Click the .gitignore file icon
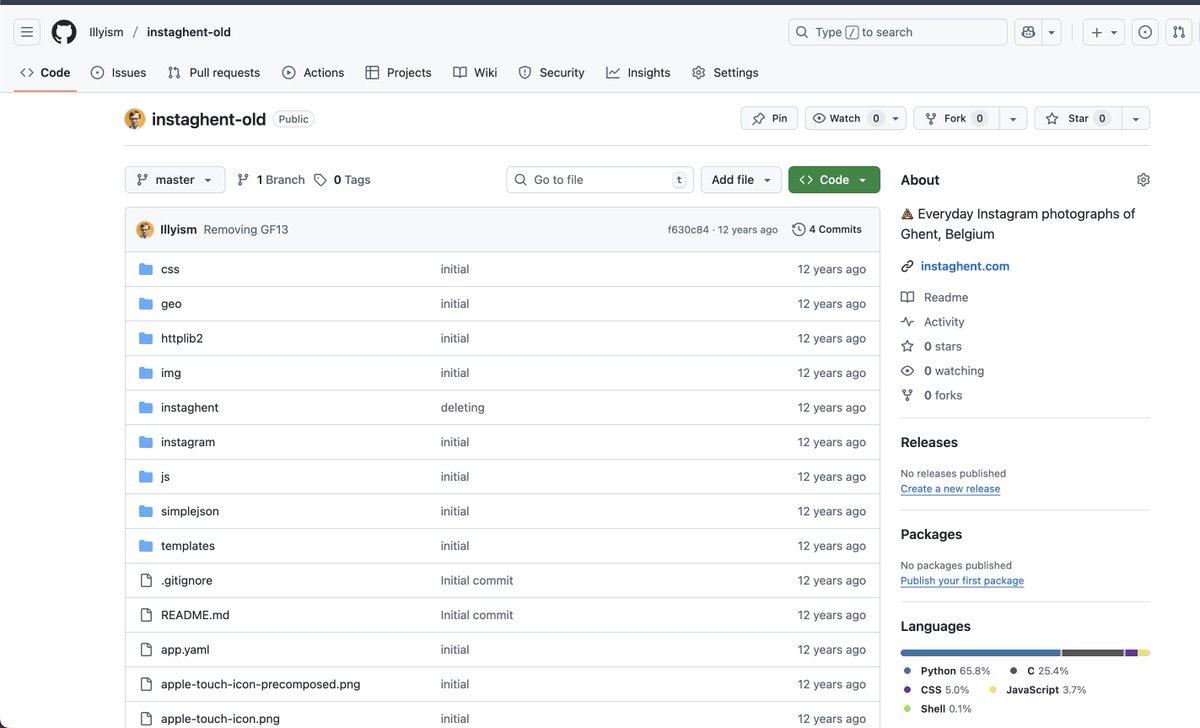 (146, 580)
